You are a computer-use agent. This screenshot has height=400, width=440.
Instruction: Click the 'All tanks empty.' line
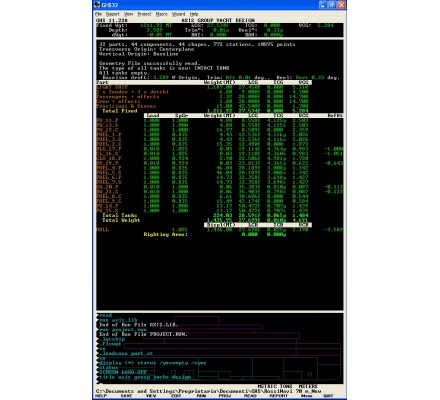point(124,73)
